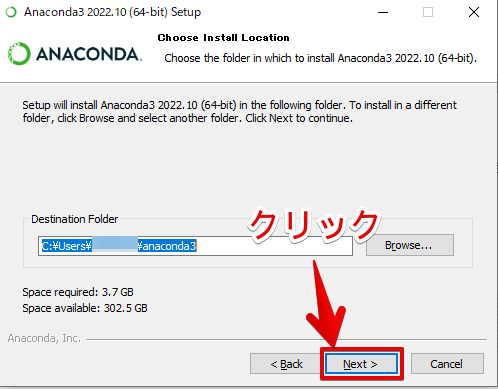This screenshot has height=389, width=498.
Task: Click the Anaconda icon in title bar
Action: [11, 12]
